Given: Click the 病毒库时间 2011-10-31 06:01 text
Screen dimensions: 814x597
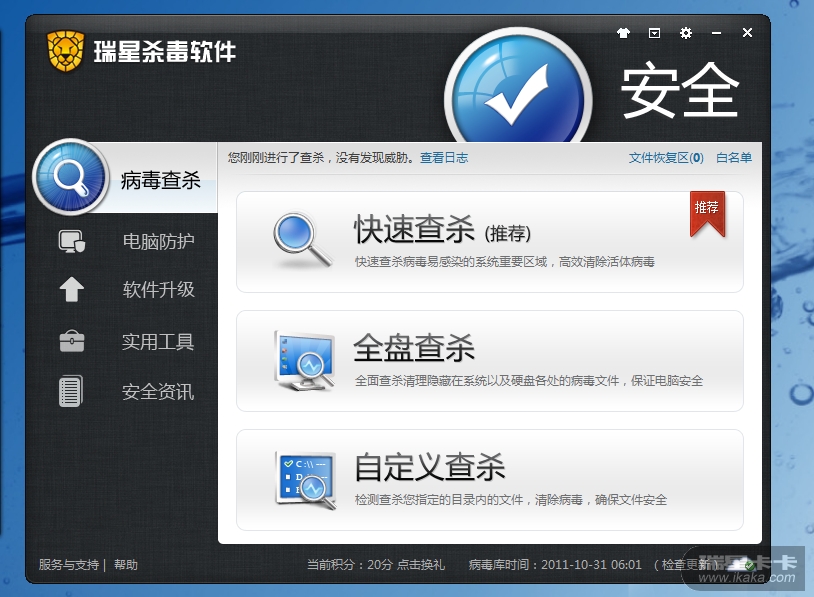Looking at the screenshot, I should click(x=555, y=564).
